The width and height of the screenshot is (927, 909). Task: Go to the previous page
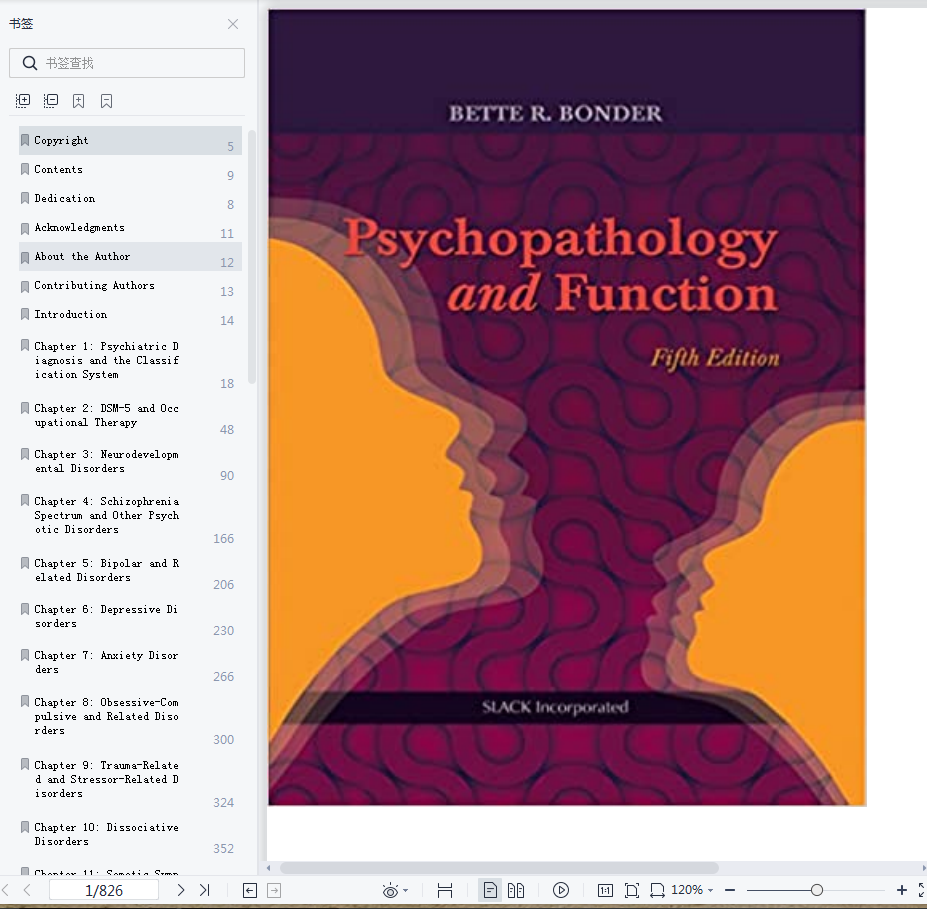tap(27, 890)
